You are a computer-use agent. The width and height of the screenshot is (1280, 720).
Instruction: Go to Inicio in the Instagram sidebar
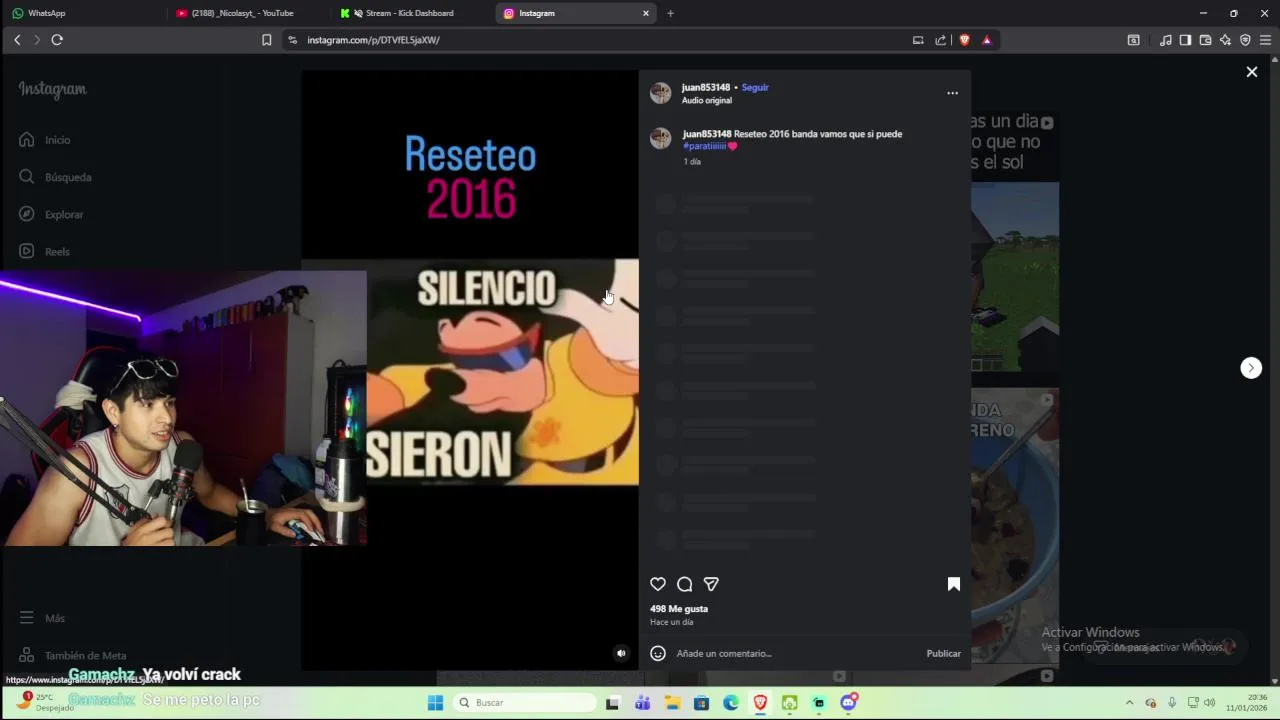pyautogui.click(x=45, y=140)
